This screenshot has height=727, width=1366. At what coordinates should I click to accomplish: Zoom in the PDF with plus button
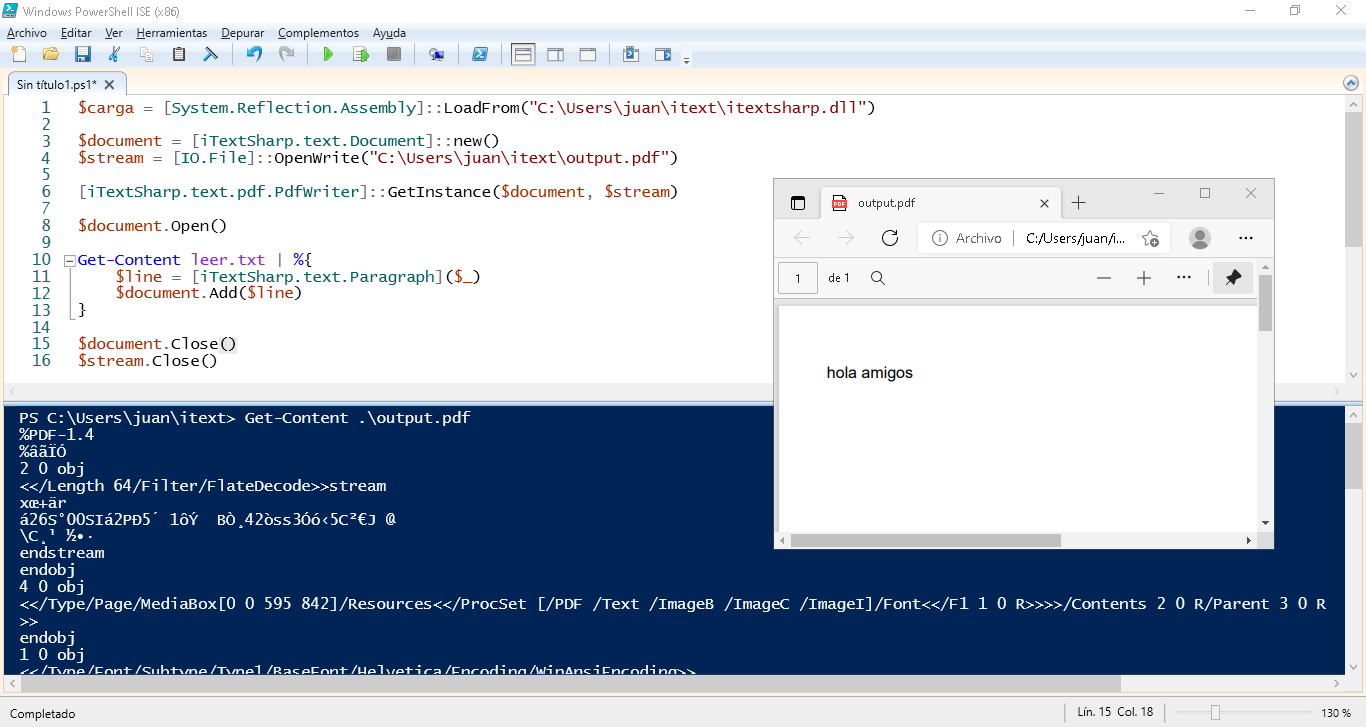point(1144,278)
